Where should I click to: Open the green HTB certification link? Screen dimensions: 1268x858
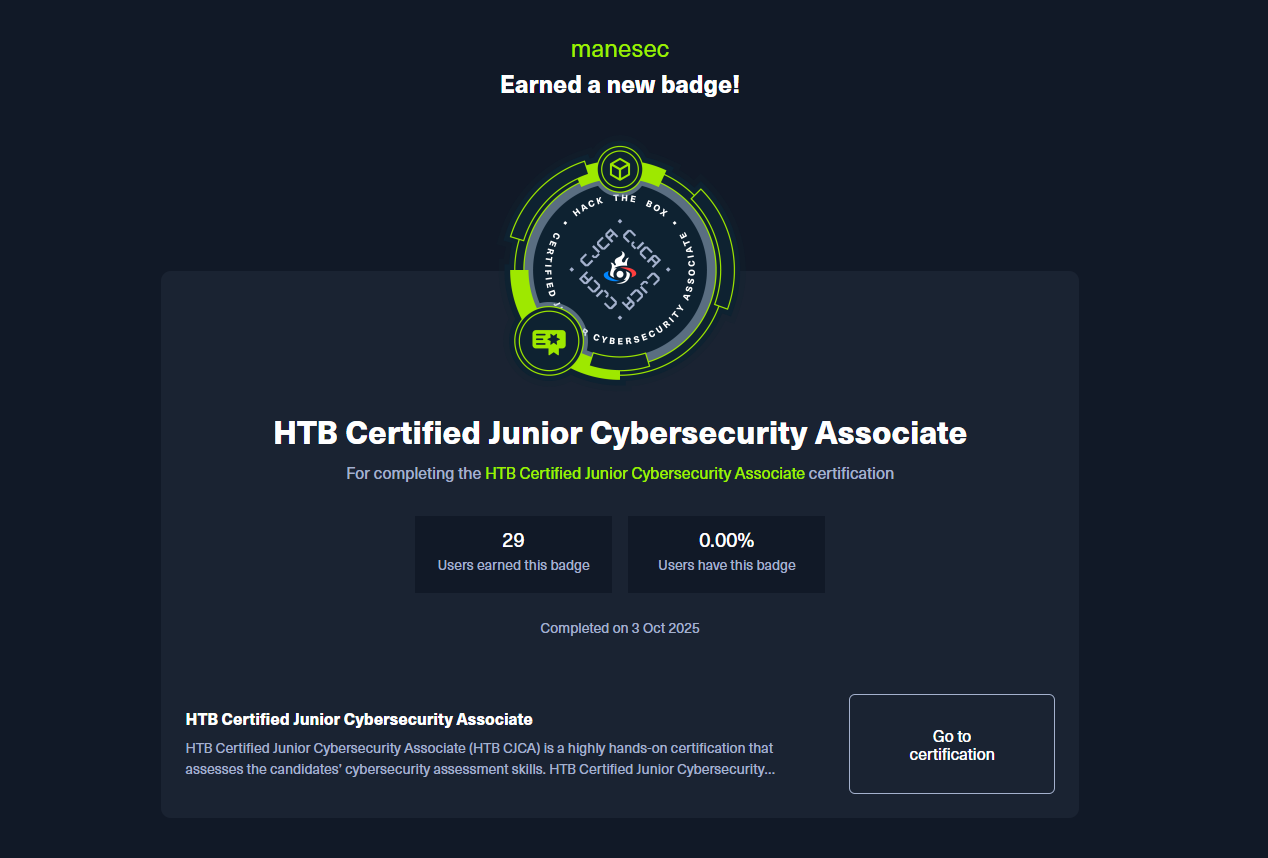644,473
